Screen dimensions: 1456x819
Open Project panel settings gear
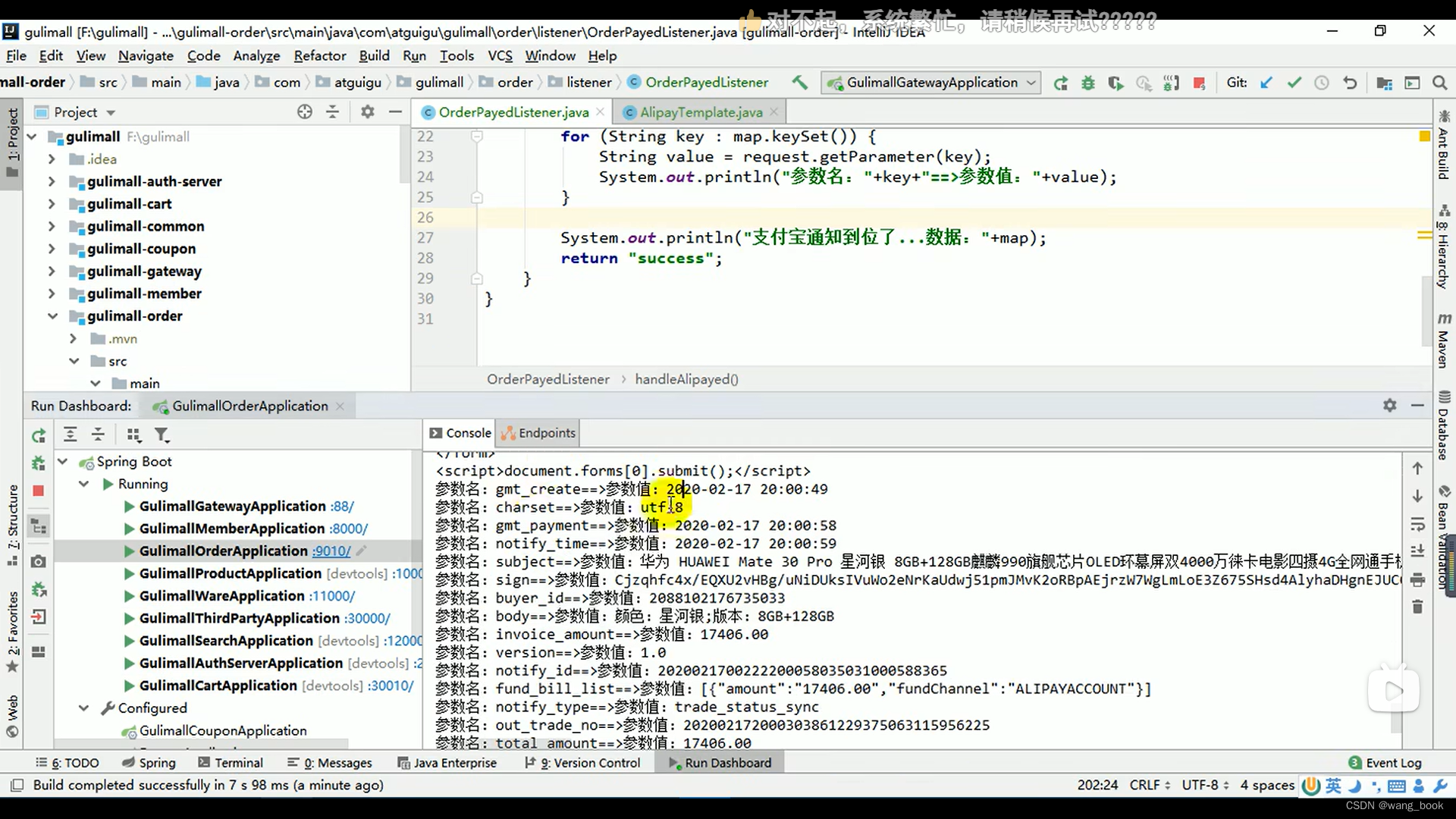(x=368, y=112)
